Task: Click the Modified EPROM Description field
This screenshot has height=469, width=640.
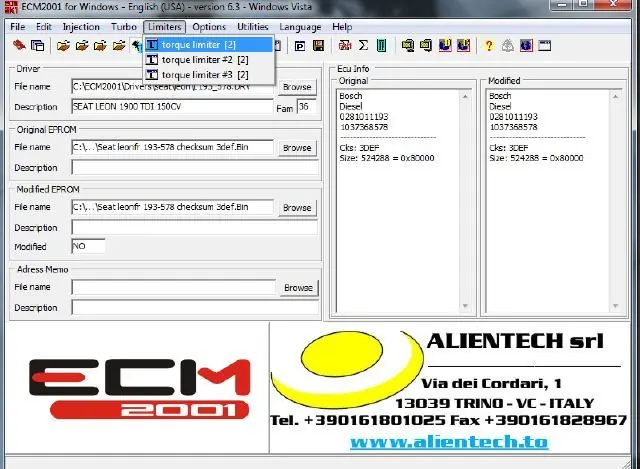Action: [195, 227]
